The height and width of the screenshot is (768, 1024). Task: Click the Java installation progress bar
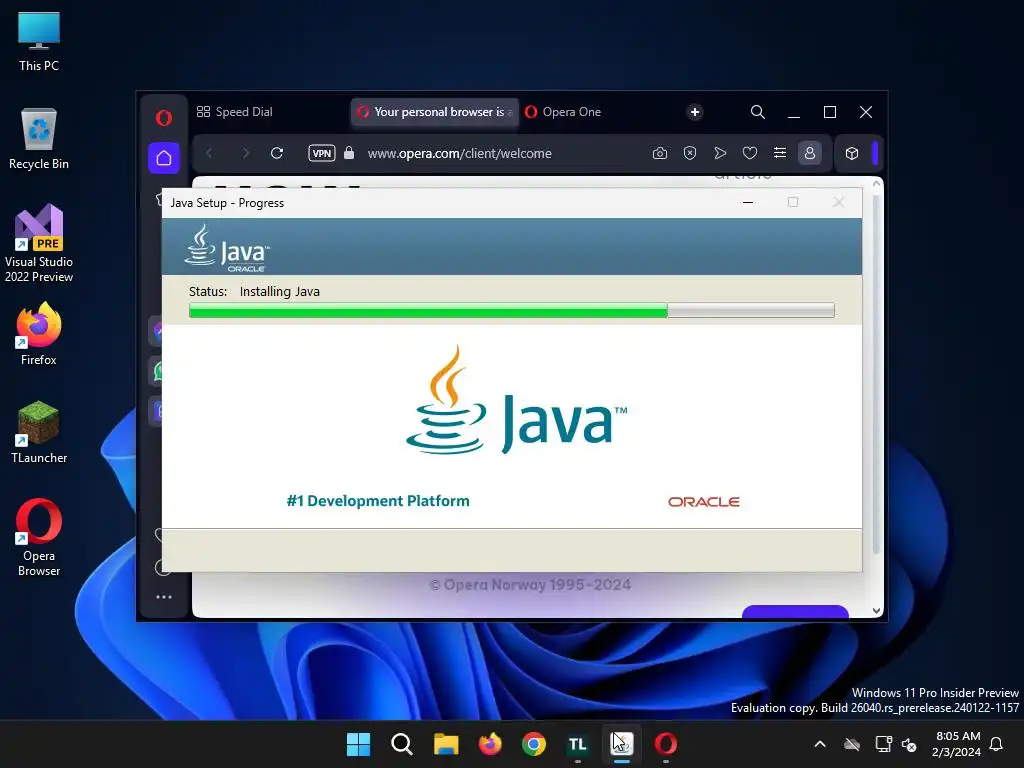click(511, 310)
